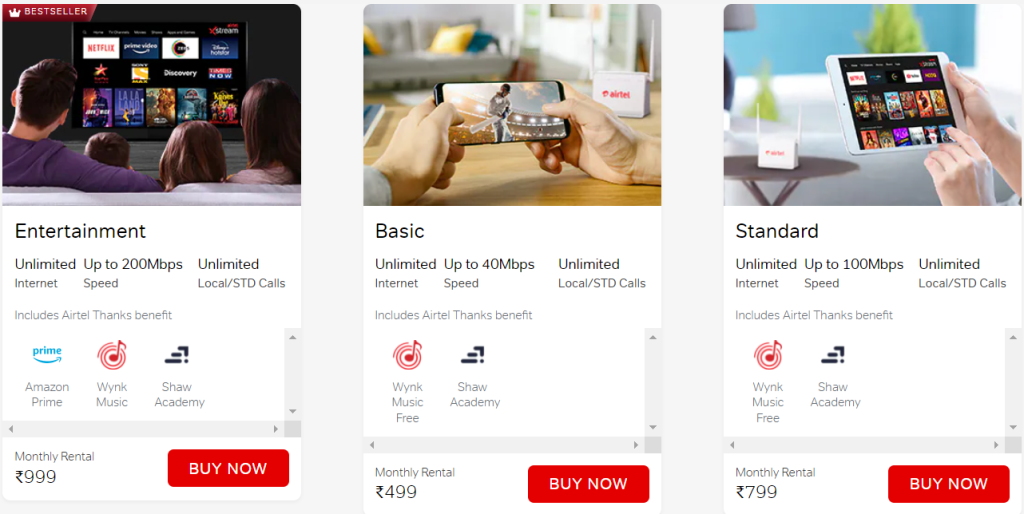Screen dimensions: 1024x514
Task: Click Shaw Academy icon in Basic plan
Action: coord(473,355)
